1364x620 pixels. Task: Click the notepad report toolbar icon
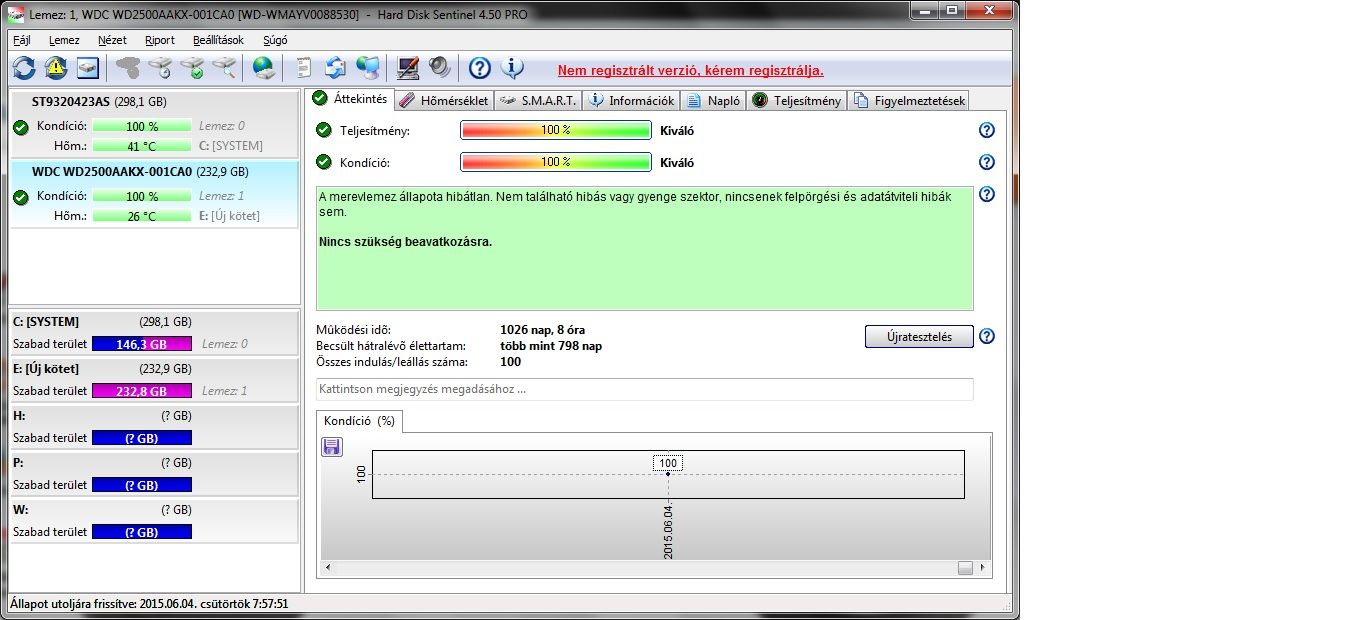303,68
